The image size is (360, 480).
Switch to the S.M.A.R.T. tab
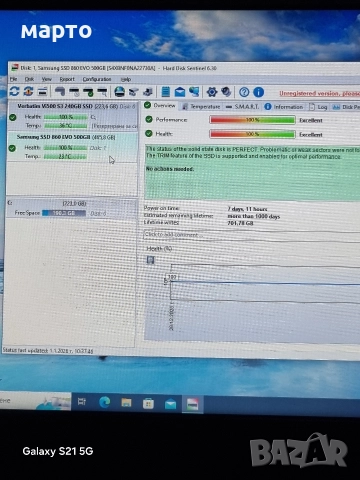point(242,106)
